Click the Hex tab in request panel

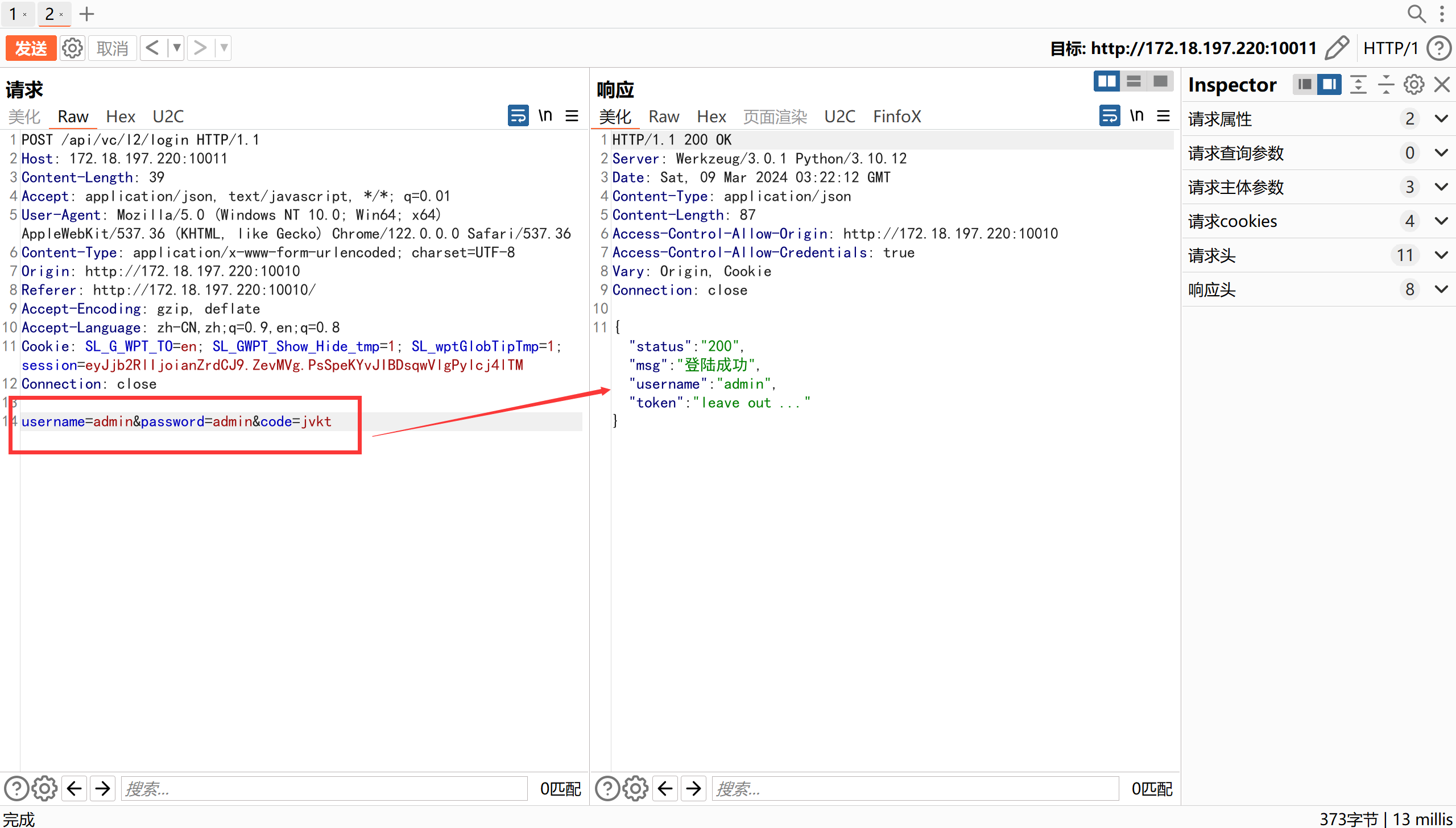119,116
